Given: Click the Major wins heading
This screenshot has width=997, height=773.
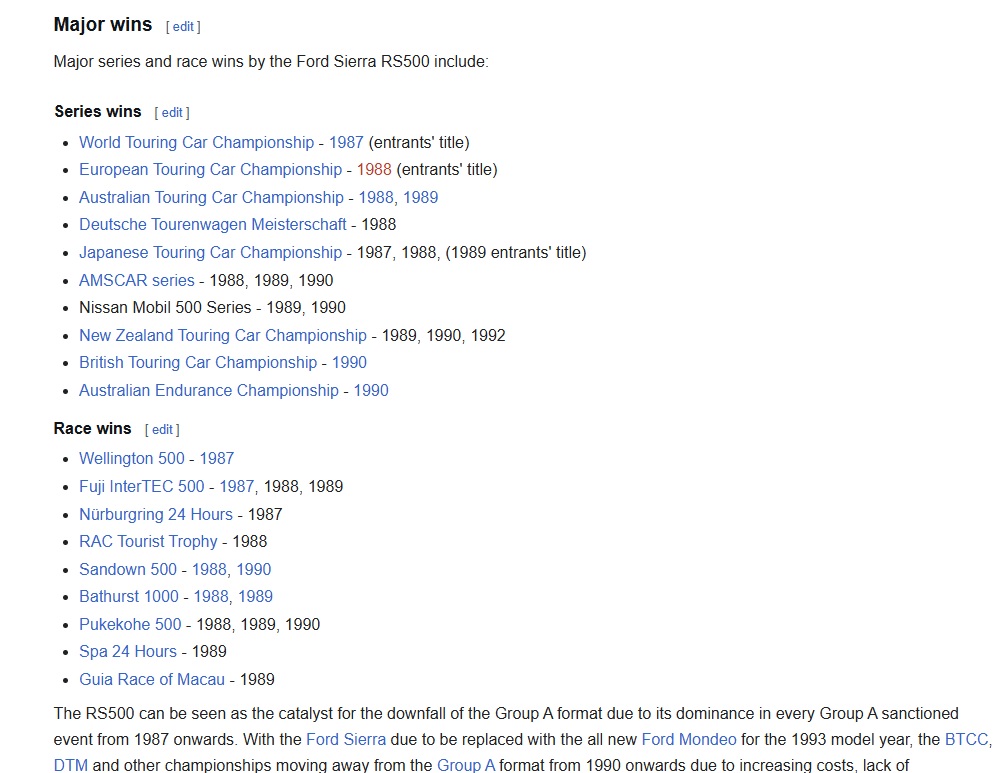Looking at the screenshot, I should (x=103, y=25).
